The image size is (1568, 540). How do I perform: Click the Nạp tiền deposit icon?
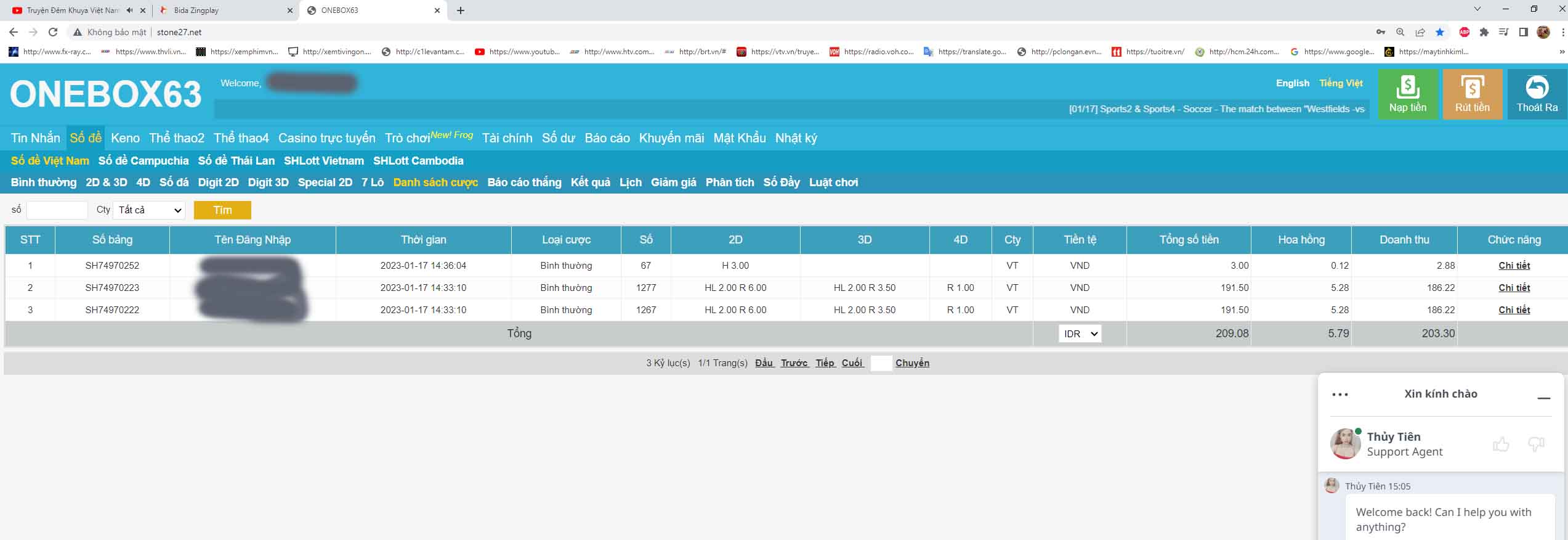pyautogui.click(x=1407, y=88)
